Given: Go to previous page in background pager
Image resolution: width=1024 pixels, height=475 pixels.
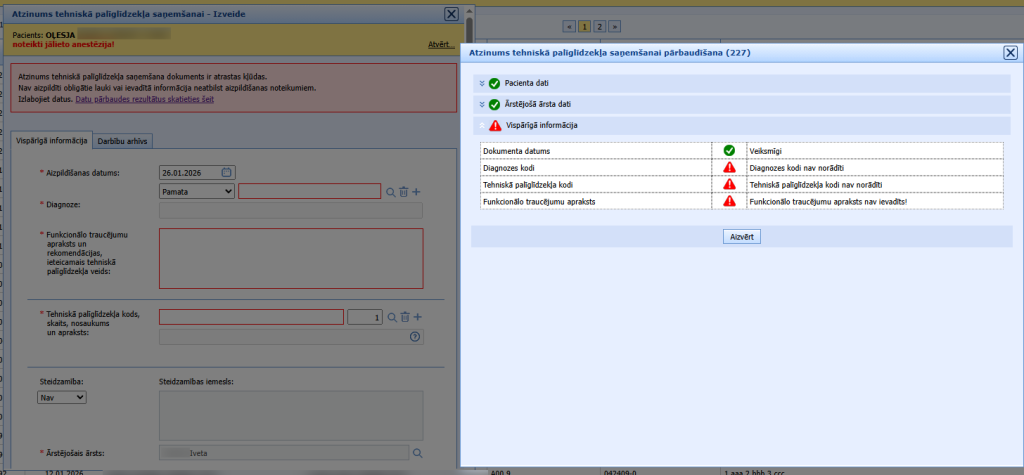Looking at the screenshot, I should click(569, 27).
